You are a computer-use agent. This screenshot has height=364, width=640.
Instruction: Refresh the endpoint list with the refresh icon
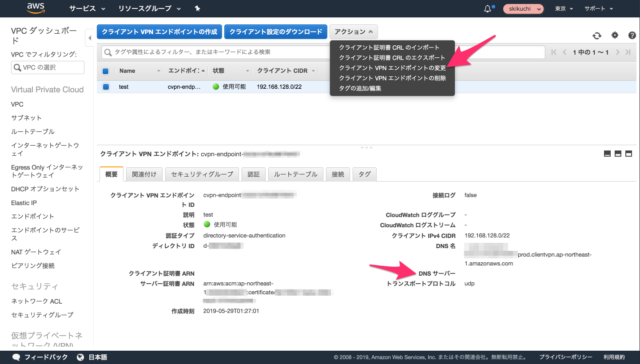point(597,36)
